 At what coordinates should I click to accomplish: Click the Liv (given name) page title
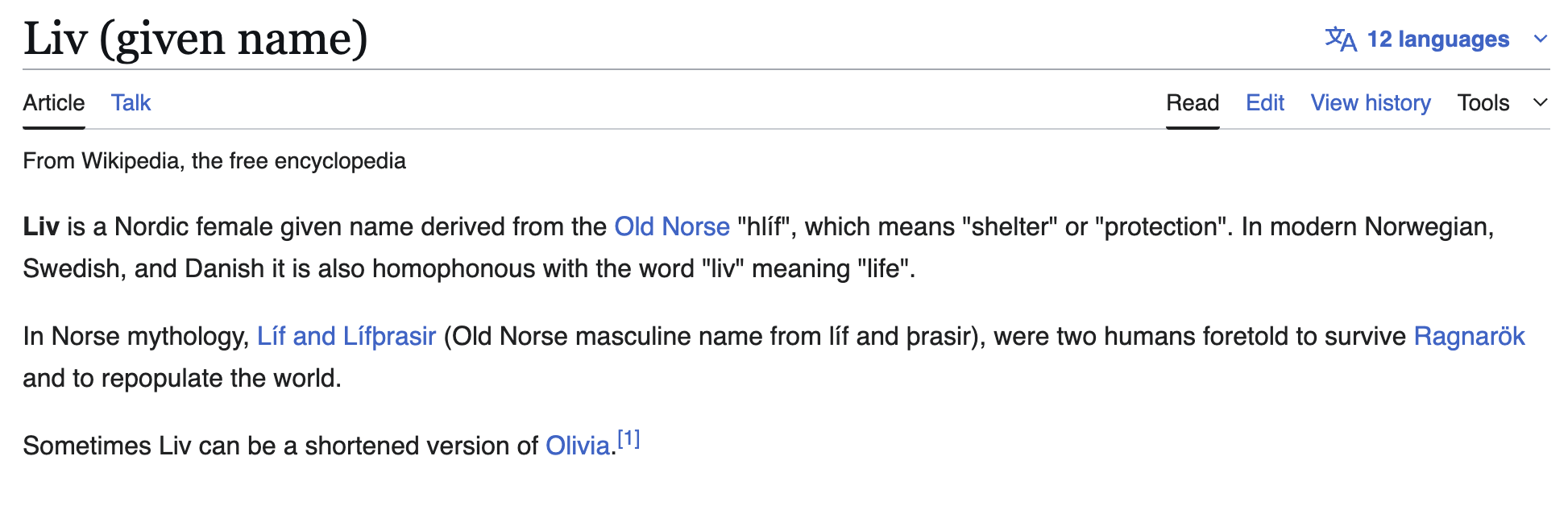pos(196,38)
